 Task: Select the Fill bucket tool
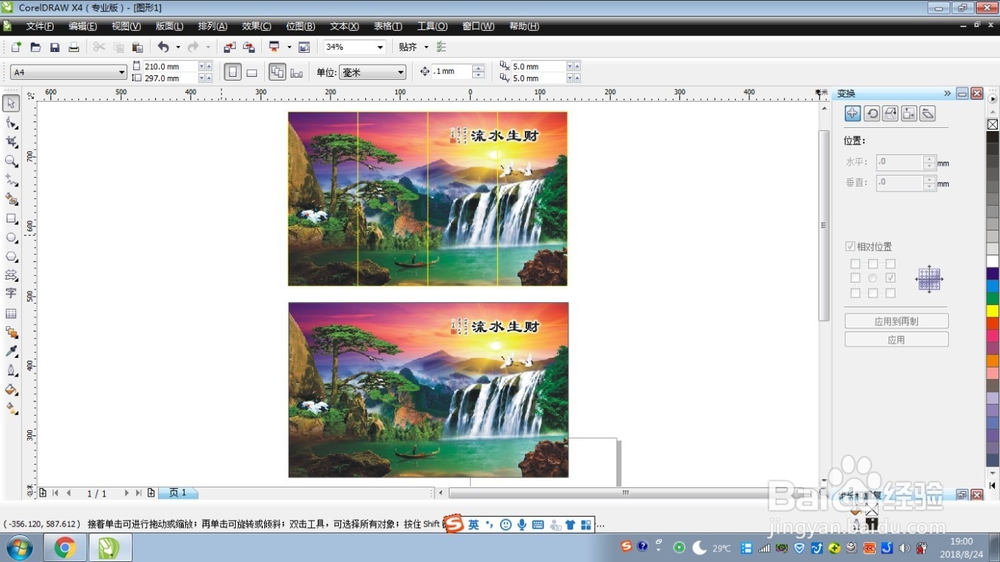coord(11,390)
